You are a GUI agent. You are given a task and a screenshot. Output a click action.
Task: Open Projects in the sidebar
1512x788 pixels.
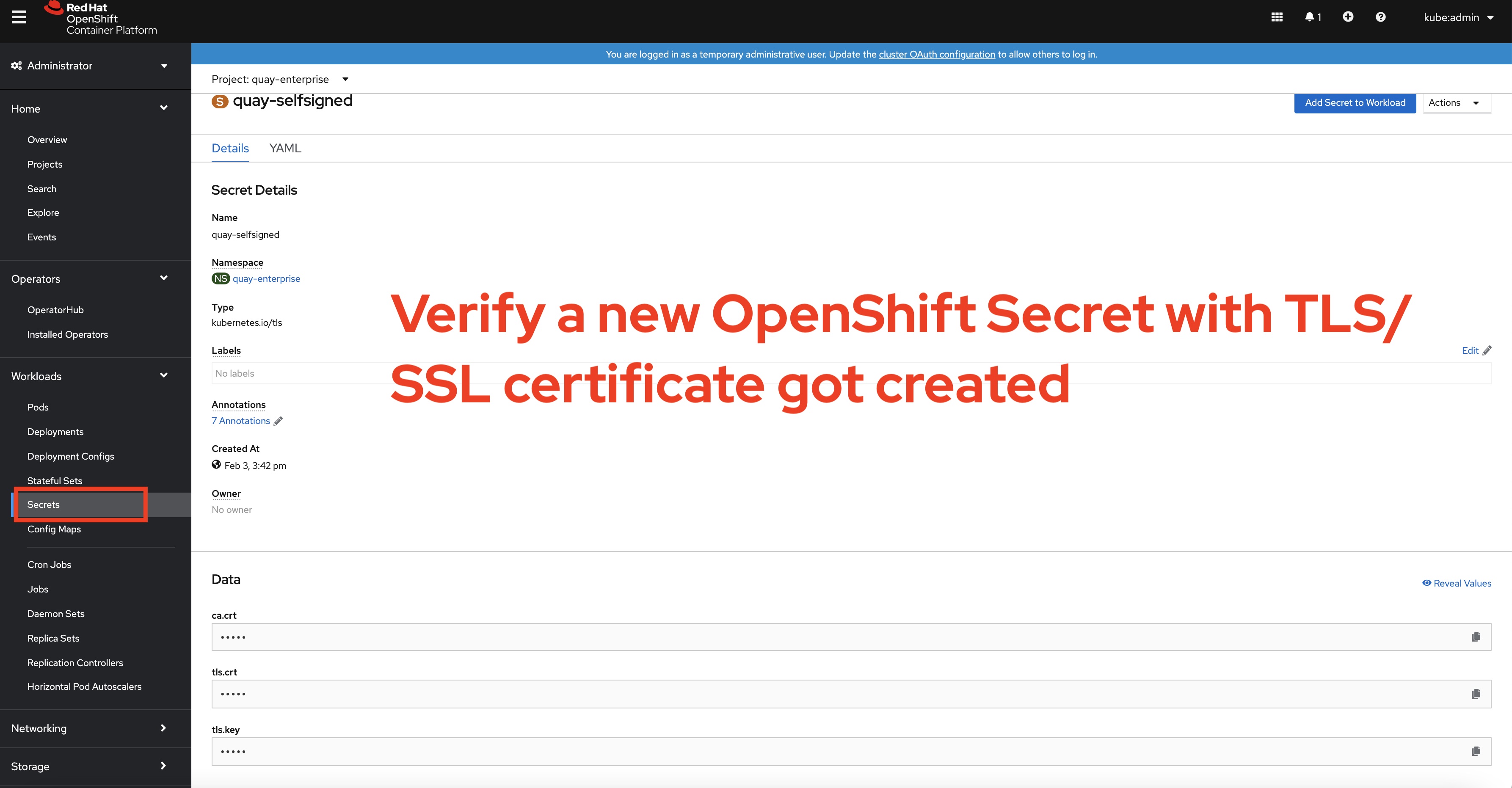pos(44,164)
